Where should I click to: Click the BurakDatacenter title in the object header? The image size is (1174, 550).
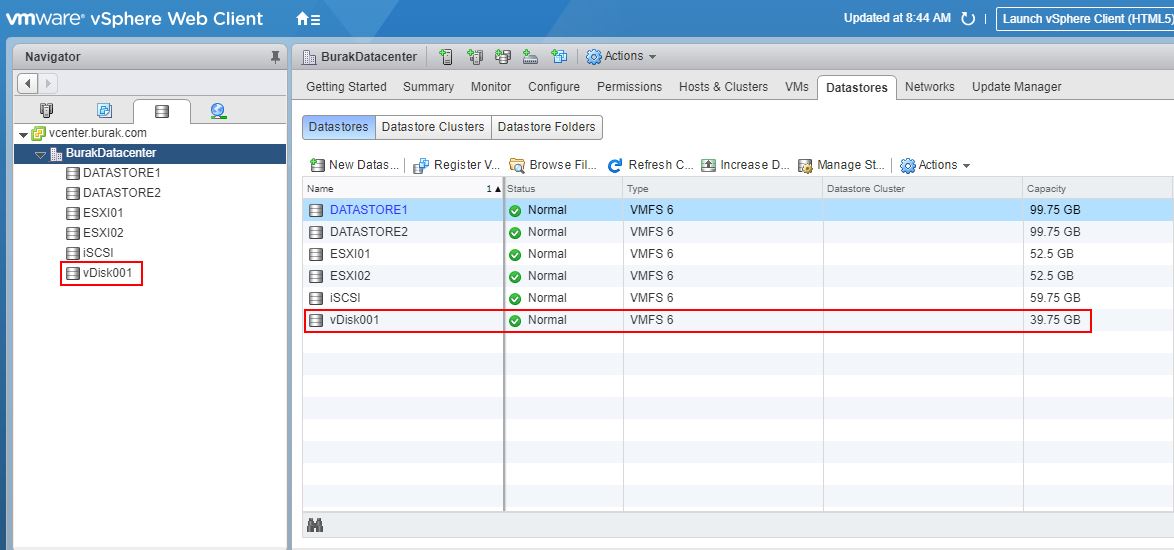click(368, 57)
